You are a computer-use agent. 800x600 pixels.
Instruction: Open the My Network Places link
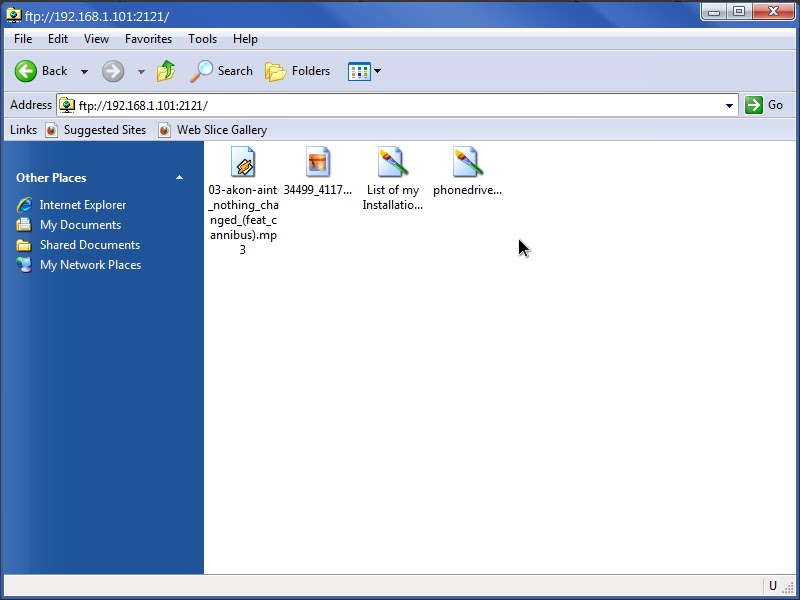(x=90, y=265)
